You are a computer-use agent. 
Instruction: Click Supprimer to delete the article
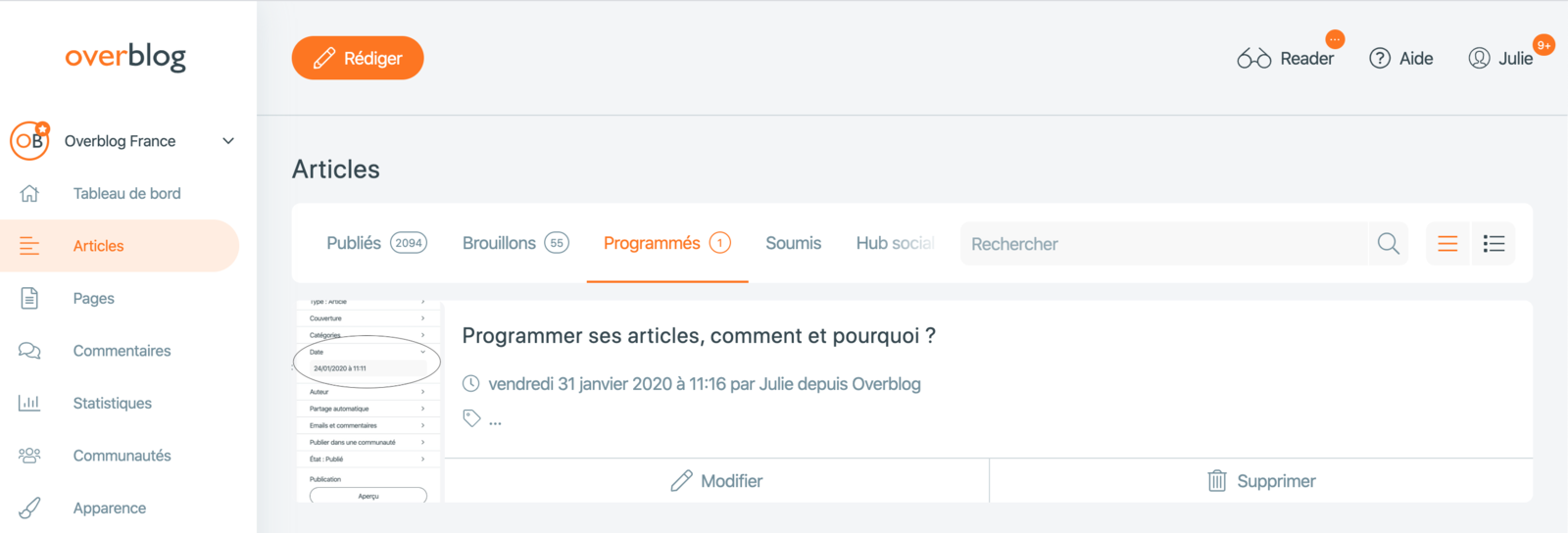point(1261,481)
